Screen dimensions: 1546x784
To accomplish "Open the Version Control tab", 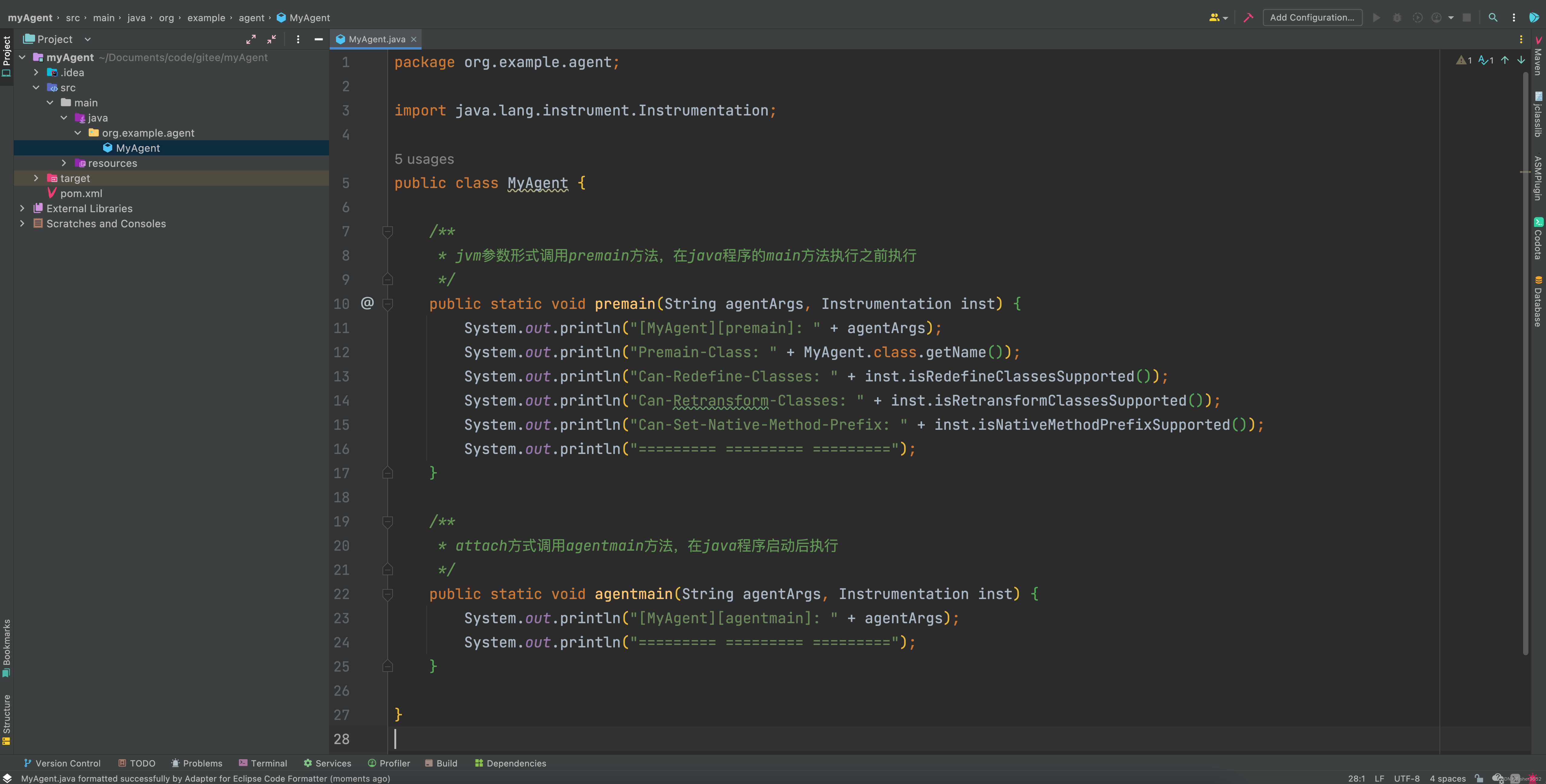I will (x=62, y=763).
